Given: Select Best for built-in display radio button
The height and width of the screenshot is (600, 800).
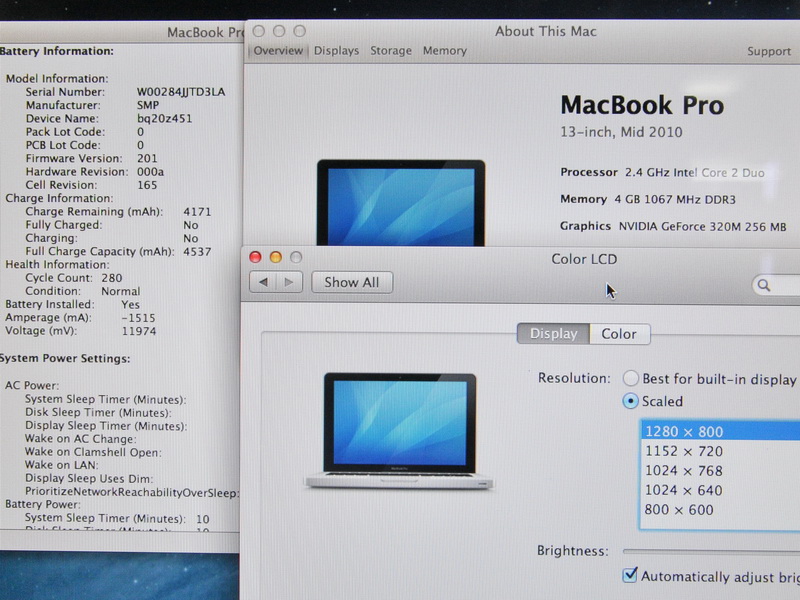Looking at the screenshot, I should 631,379.
